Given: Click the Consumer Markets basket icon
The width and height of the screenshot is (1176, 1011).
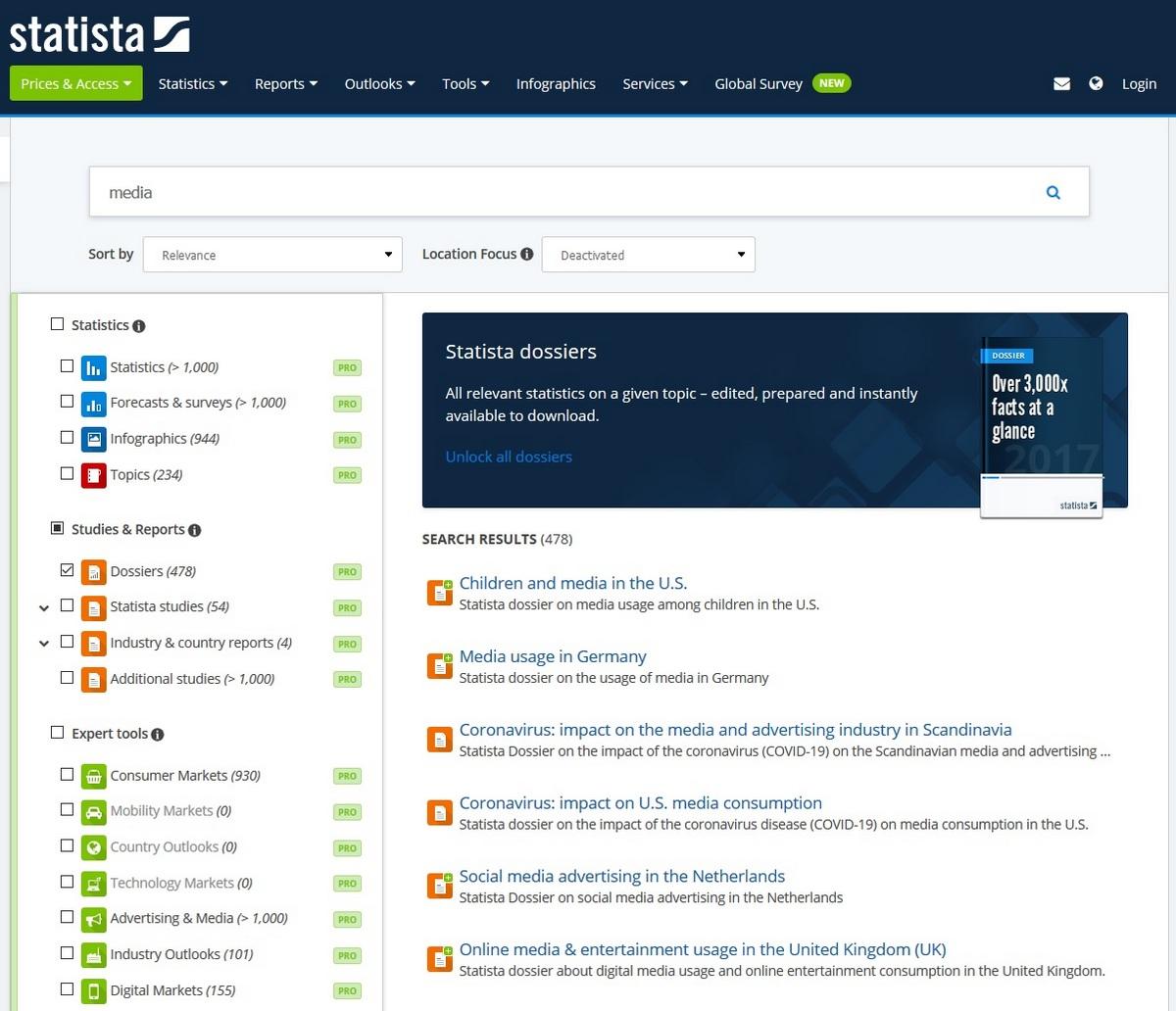Looking at the screenshot, I should pyautogui.click(x=93, y=776).
